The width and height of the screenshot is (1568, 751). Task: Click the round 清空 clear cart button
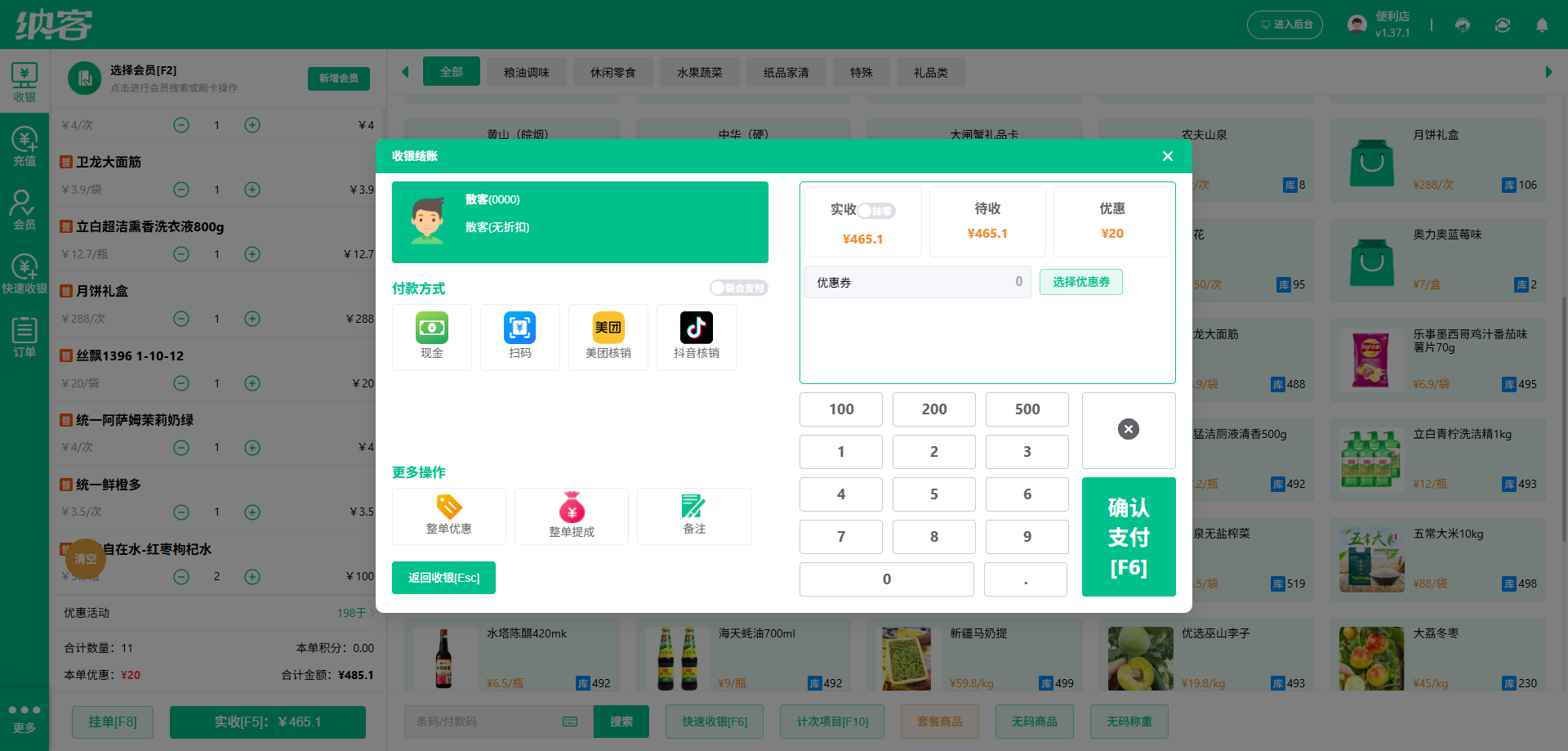(85, 559)
